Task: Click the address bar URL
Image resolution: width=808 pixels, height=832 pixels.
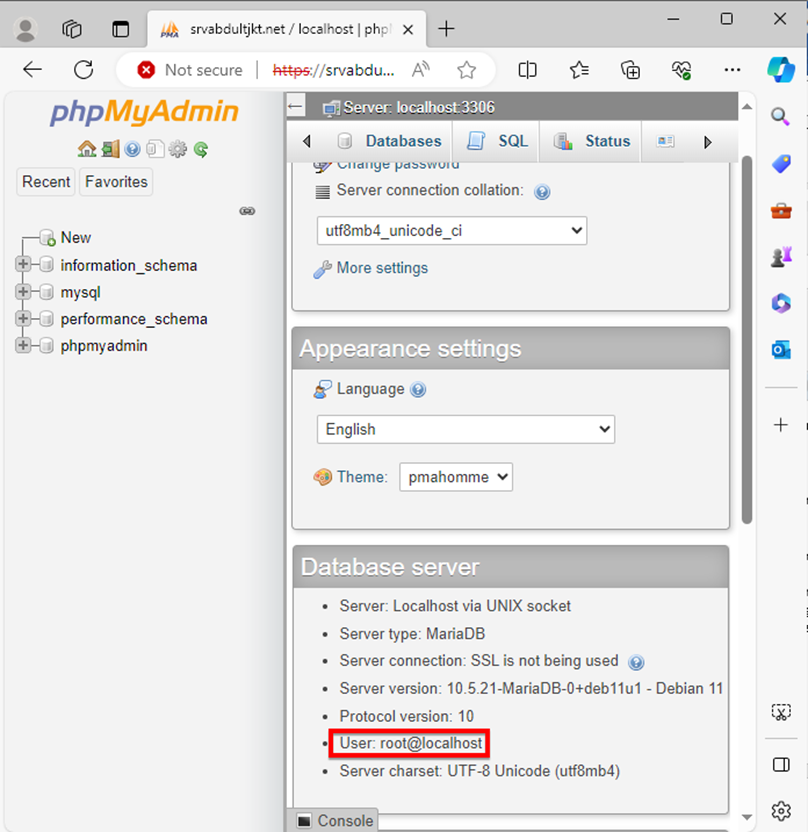Action: (x=333, y=70)
